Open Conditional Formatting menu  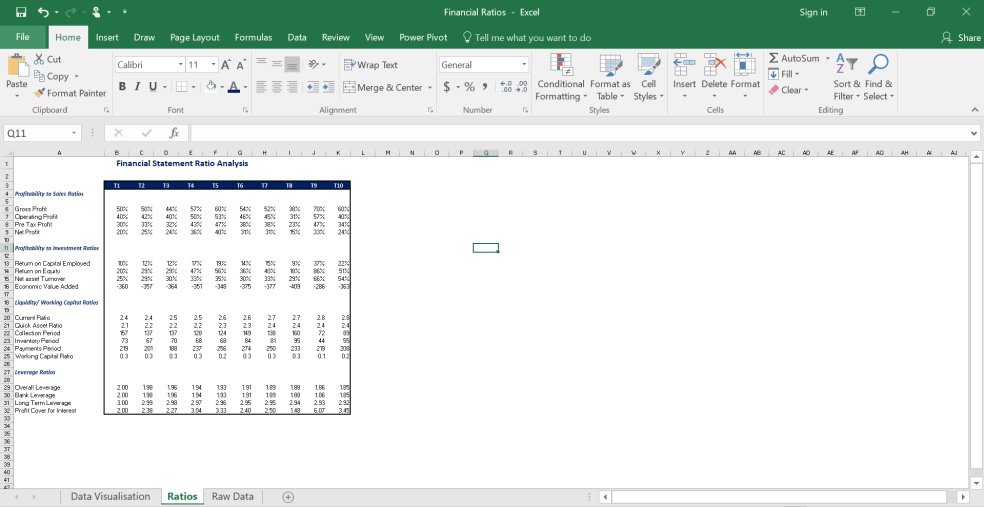pos(561,77)
